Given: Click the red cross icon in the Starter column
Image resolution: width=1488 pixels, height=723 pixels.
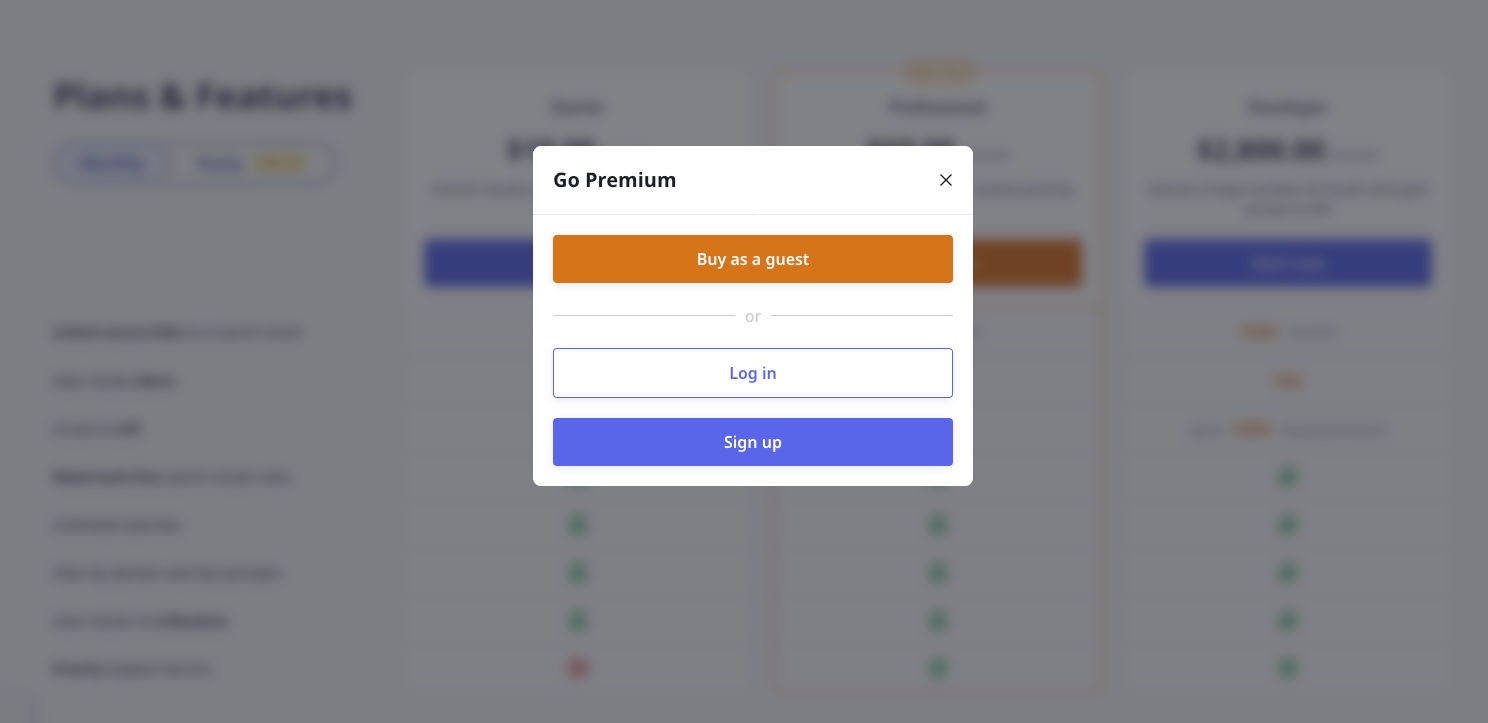Looking at the screenshot, I should click(578, 668).
